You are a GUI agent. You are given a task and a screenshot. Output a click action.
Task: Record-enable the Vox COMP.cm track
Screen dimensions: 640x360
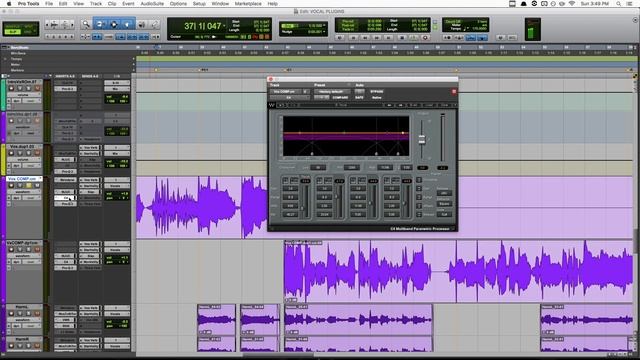tap(11, 186)
